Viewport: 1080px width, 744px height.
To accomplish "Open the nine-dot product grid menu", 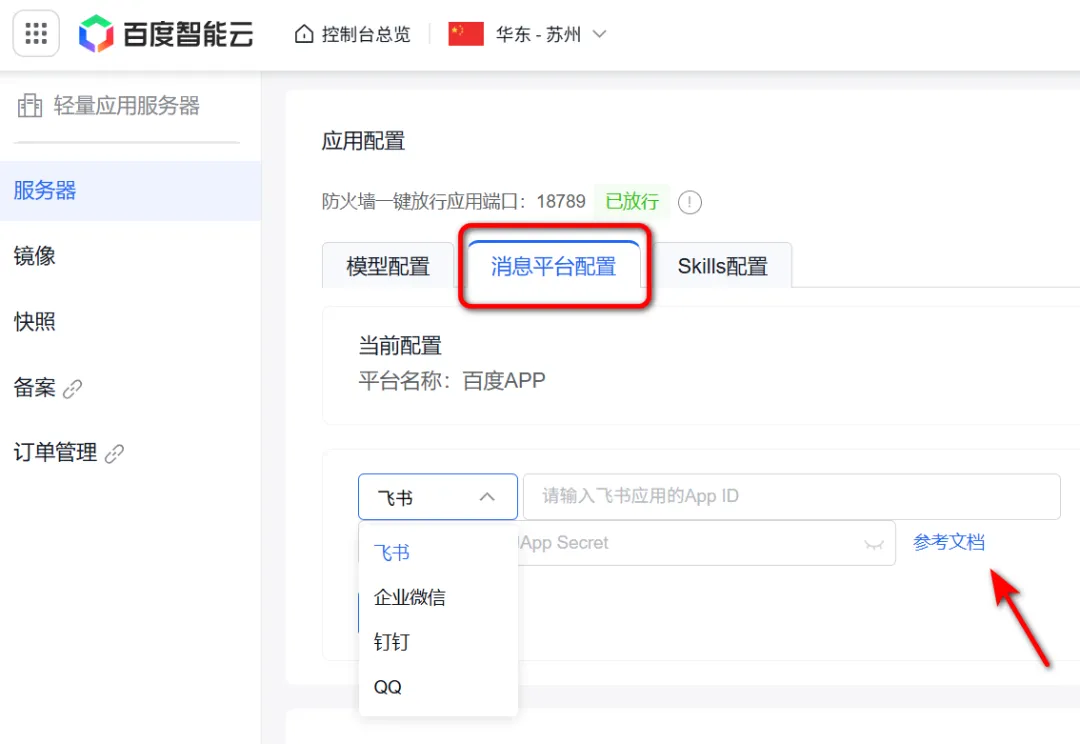I will coord(36,33).
